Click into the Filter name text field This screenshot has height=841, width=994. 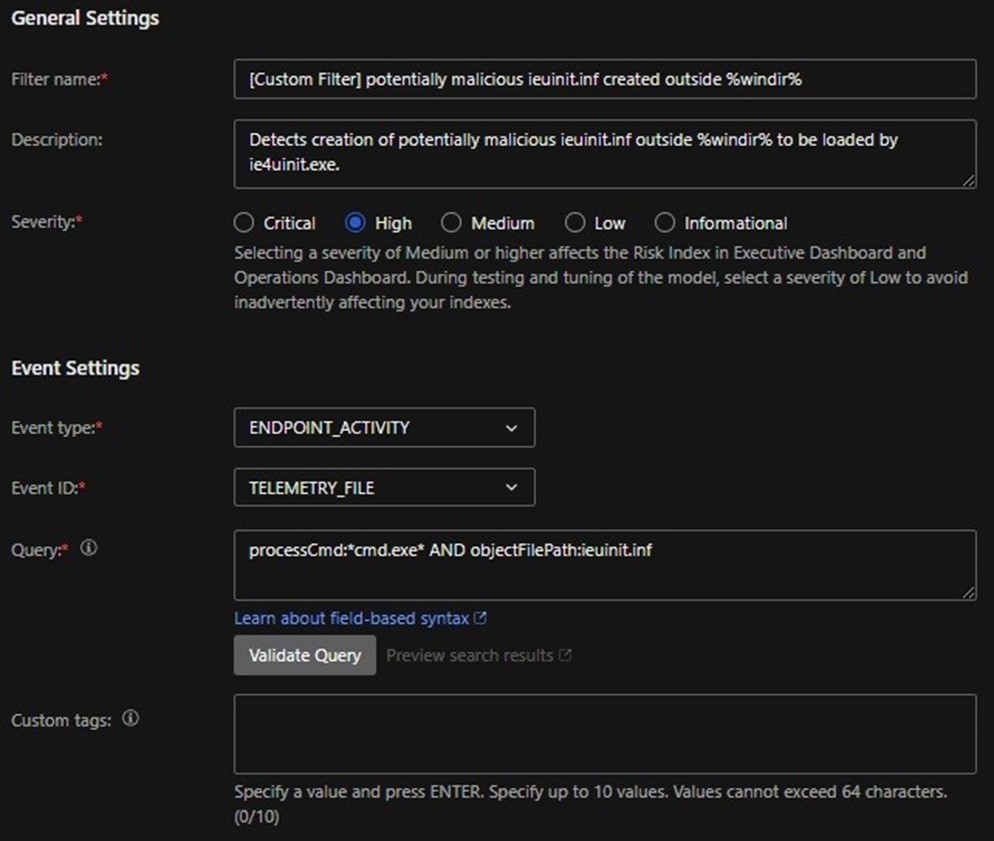[x=604, y=79]
